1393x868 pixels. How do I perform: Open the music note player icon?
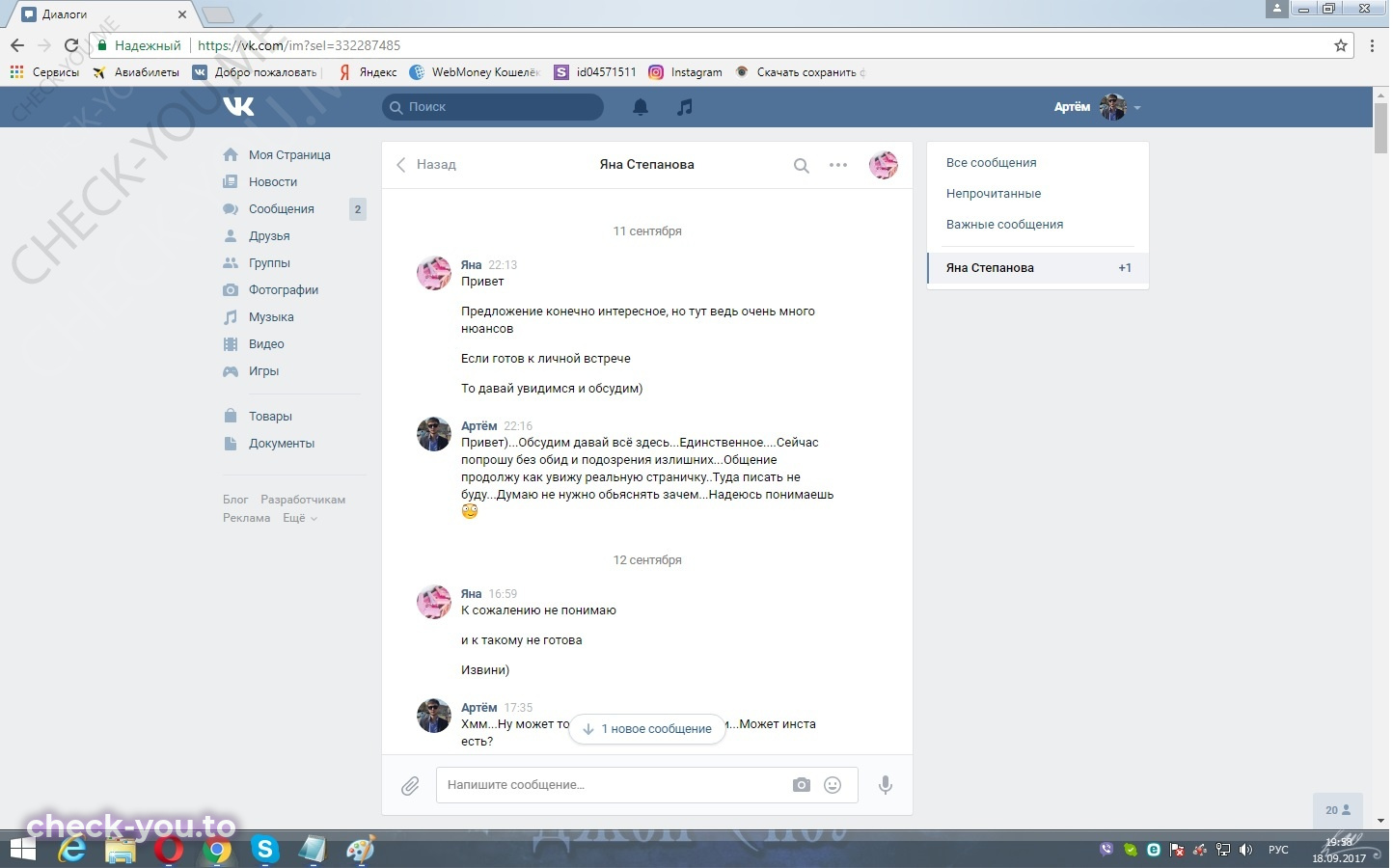tap(685, 107)
